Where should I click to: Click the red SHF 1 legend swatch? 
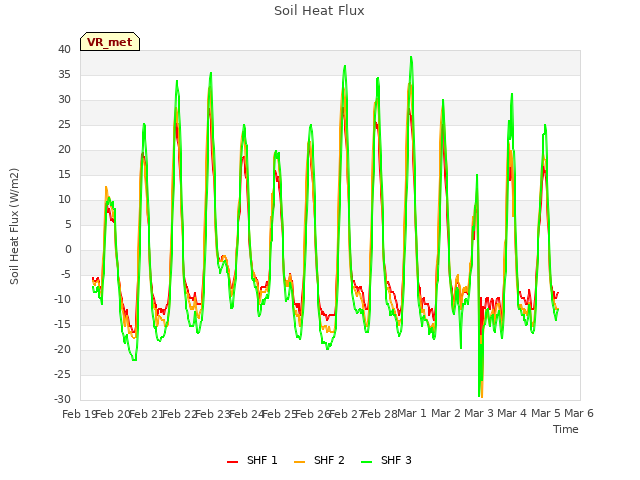point(232,462)
